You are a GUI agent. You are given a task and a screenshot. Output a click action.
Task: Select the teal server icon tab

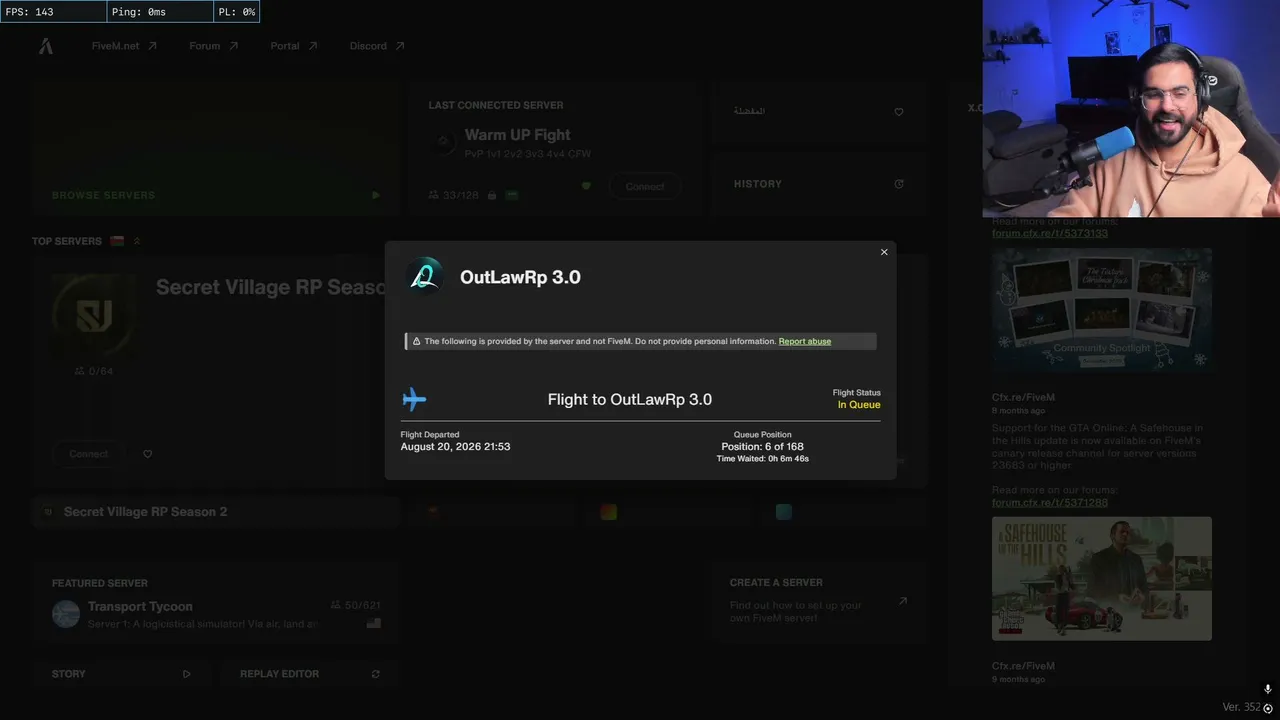click(x=784, y=512)
